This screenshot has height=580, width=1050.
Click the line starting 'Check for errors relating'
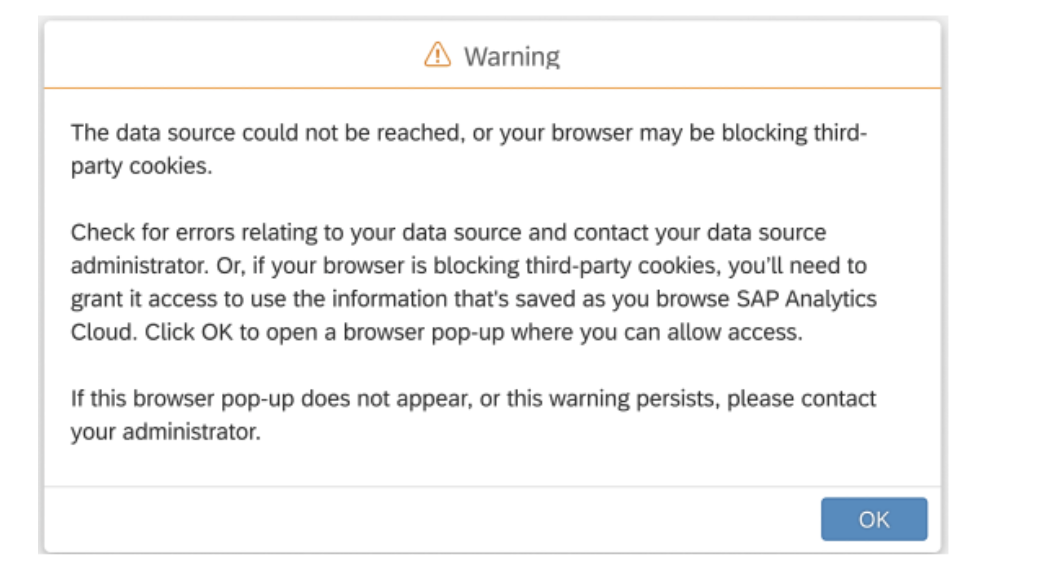pos(449,232)
